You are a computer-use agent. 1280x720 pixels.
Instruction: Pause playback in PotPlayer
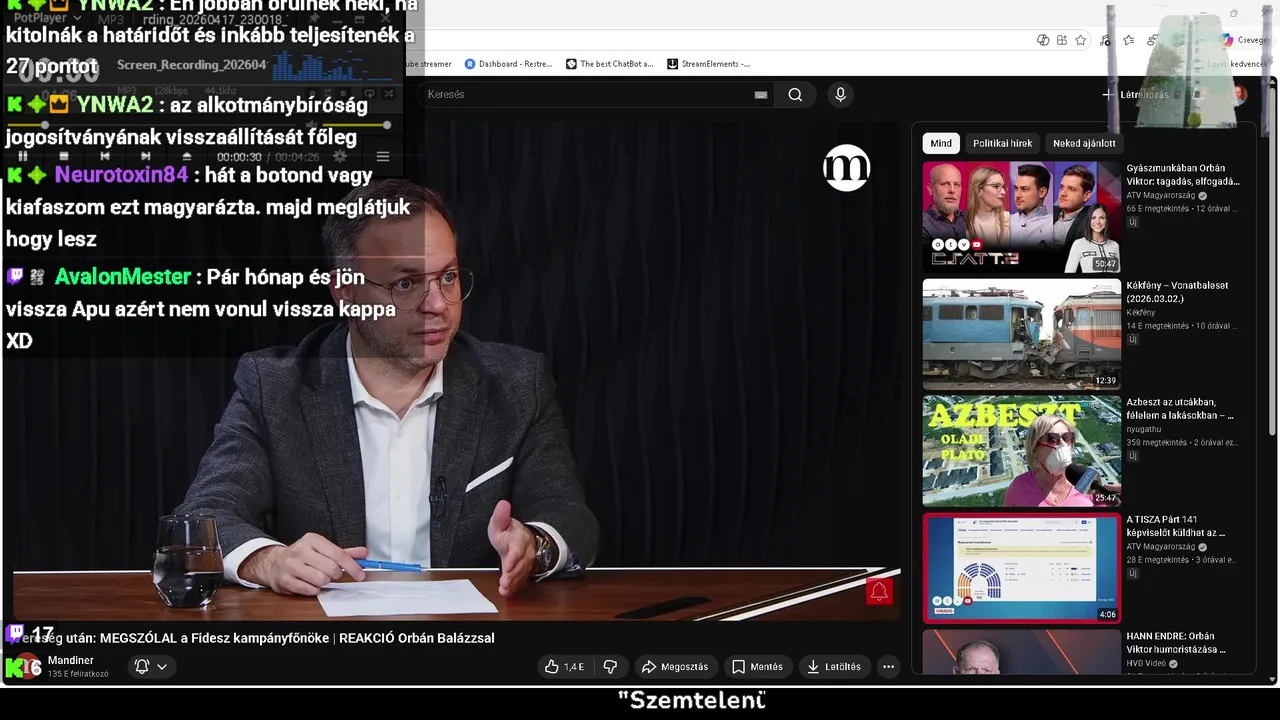point(23,157)
